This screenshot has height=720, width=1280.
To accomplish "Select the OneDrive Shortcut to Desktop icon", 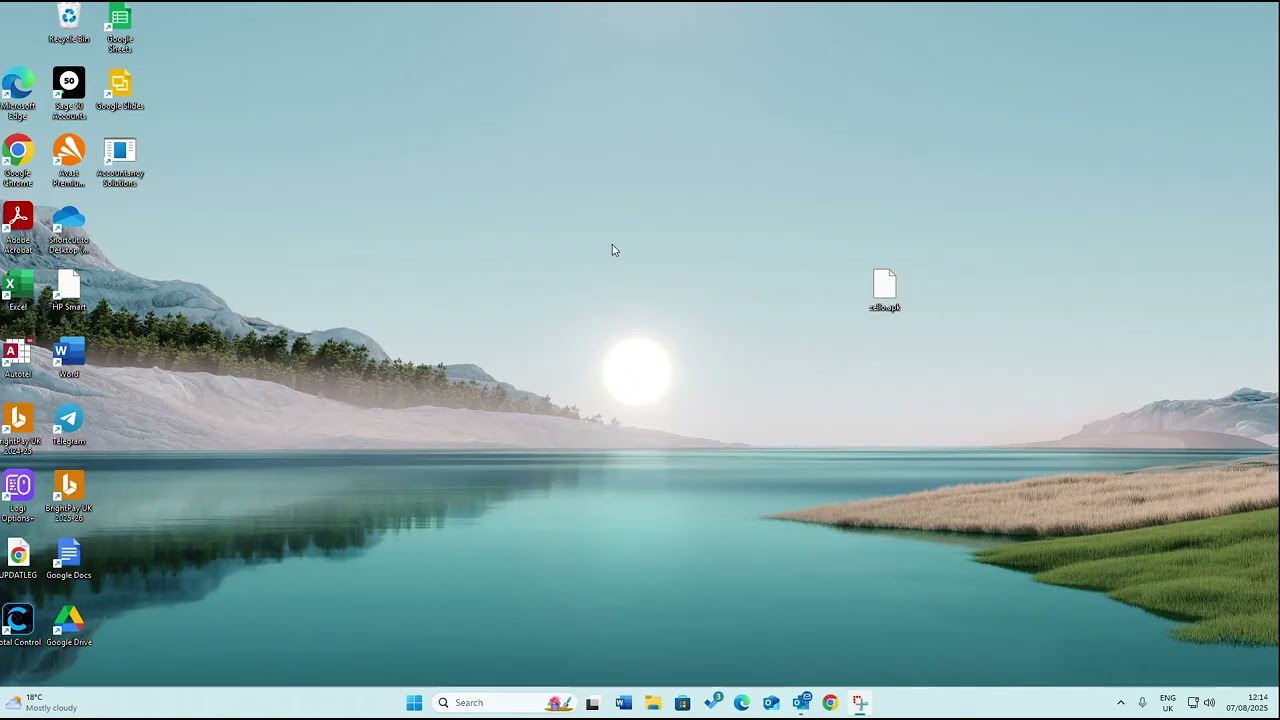I will (69, 228).
